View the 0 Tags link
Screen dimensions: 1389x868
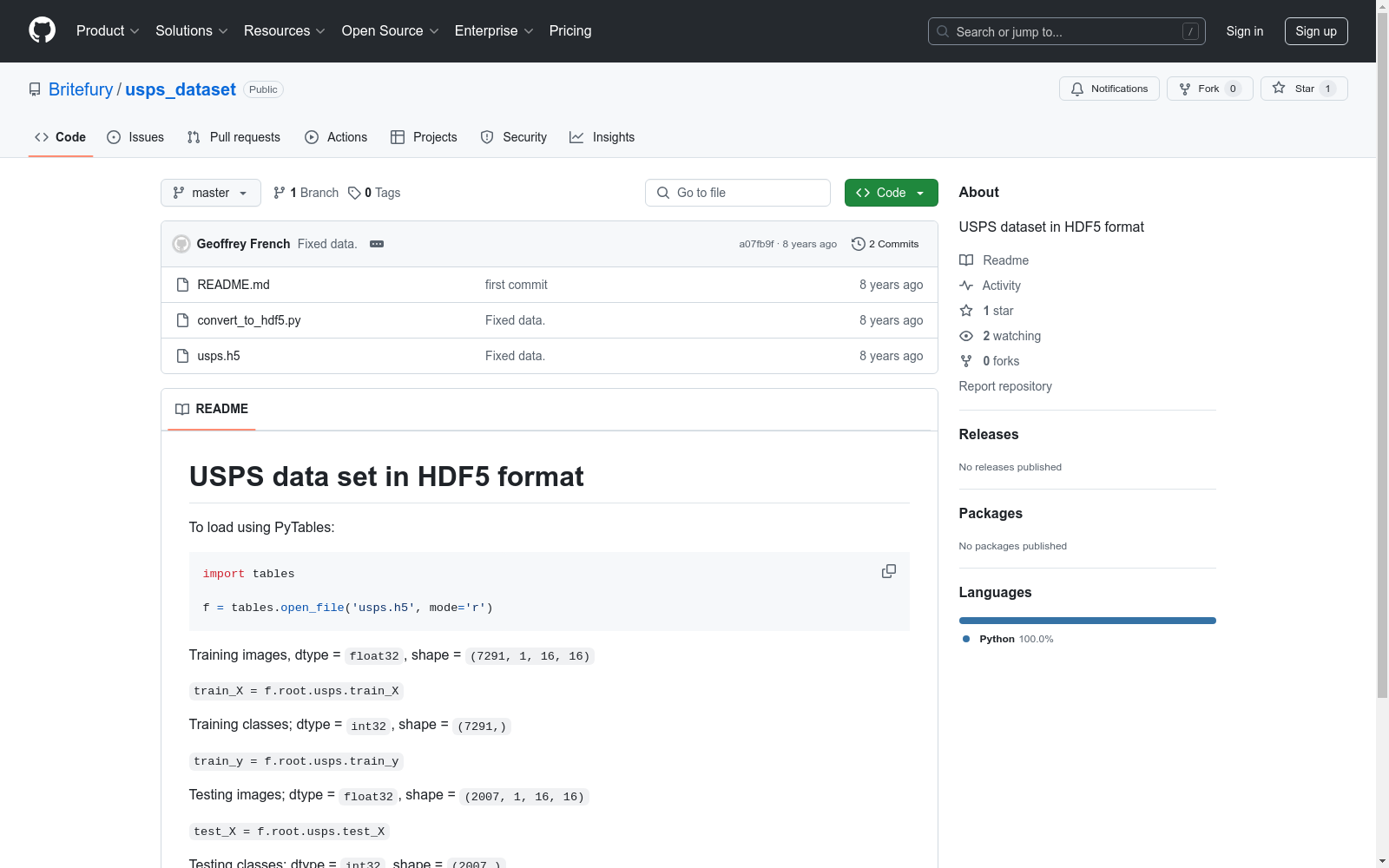point(374,193)
